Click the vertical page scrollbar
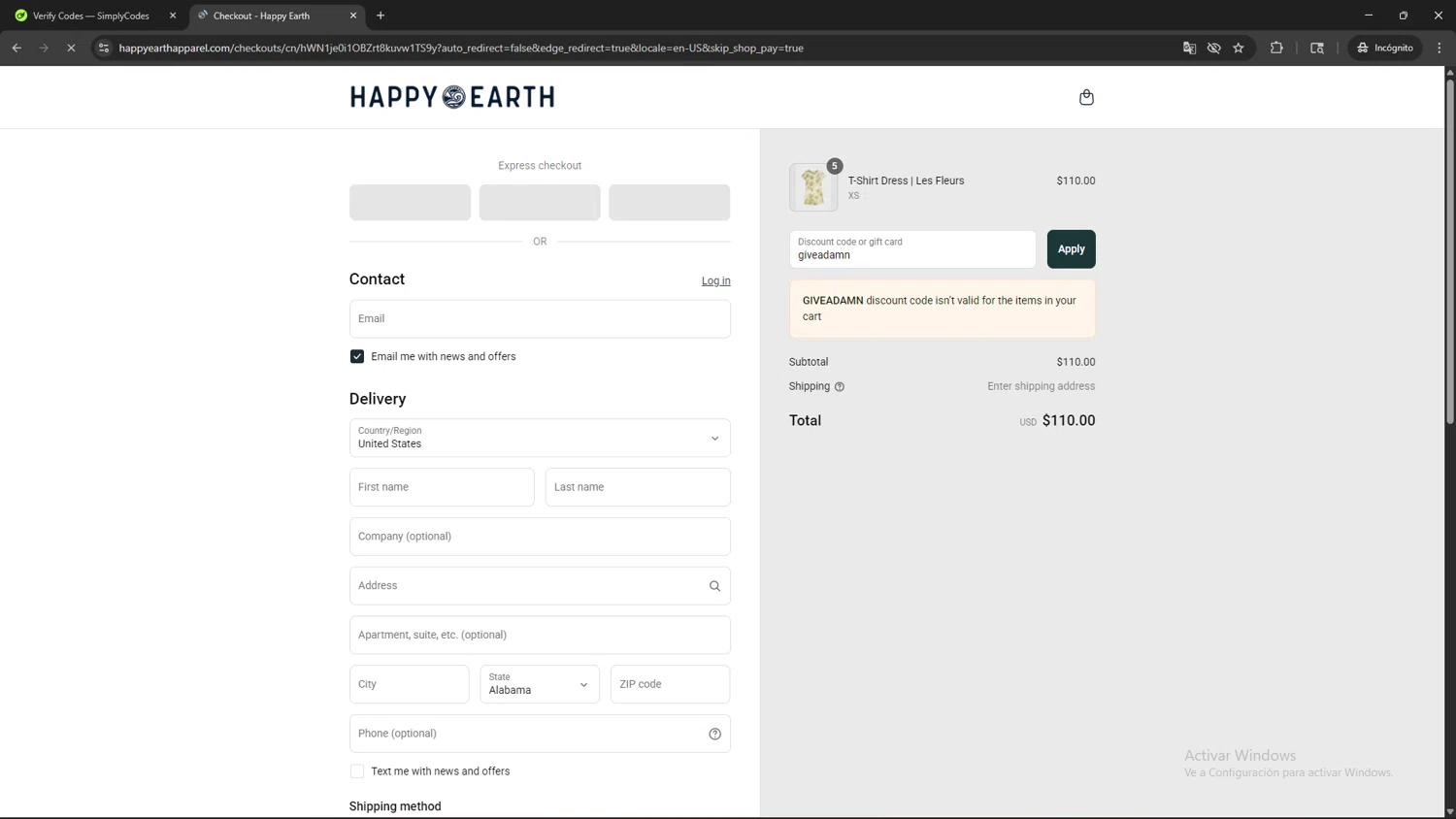The image size is (1456, 819). point(1450,252)
